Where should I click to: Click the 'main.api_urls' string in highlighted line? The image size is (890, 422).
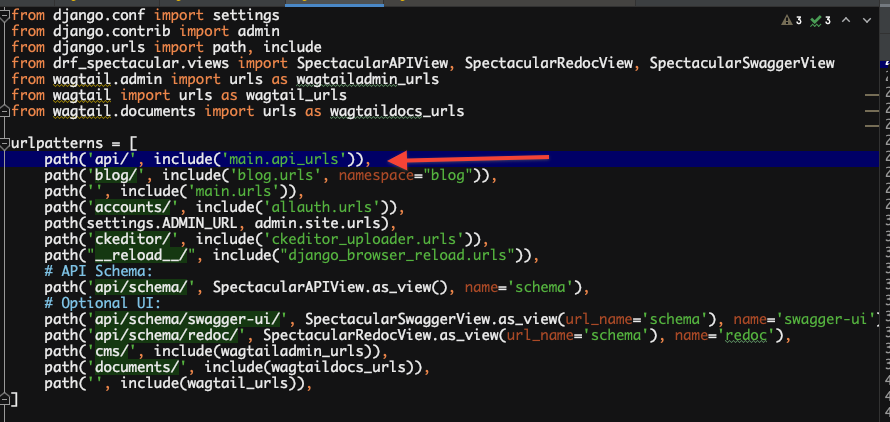(x=291, y=160)
